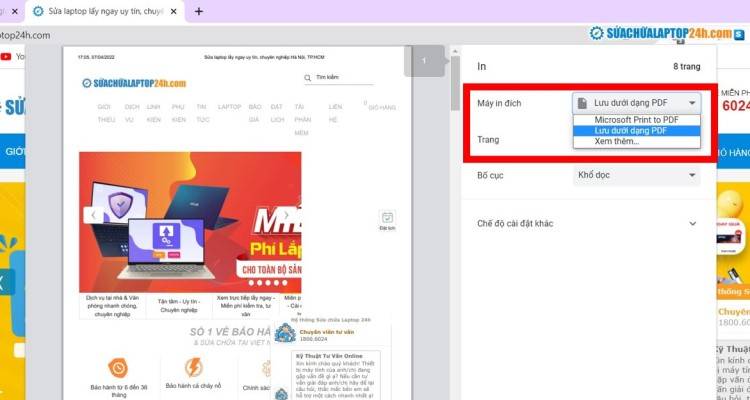Click the next-slide arrow on the banner

tap(286, 215)
